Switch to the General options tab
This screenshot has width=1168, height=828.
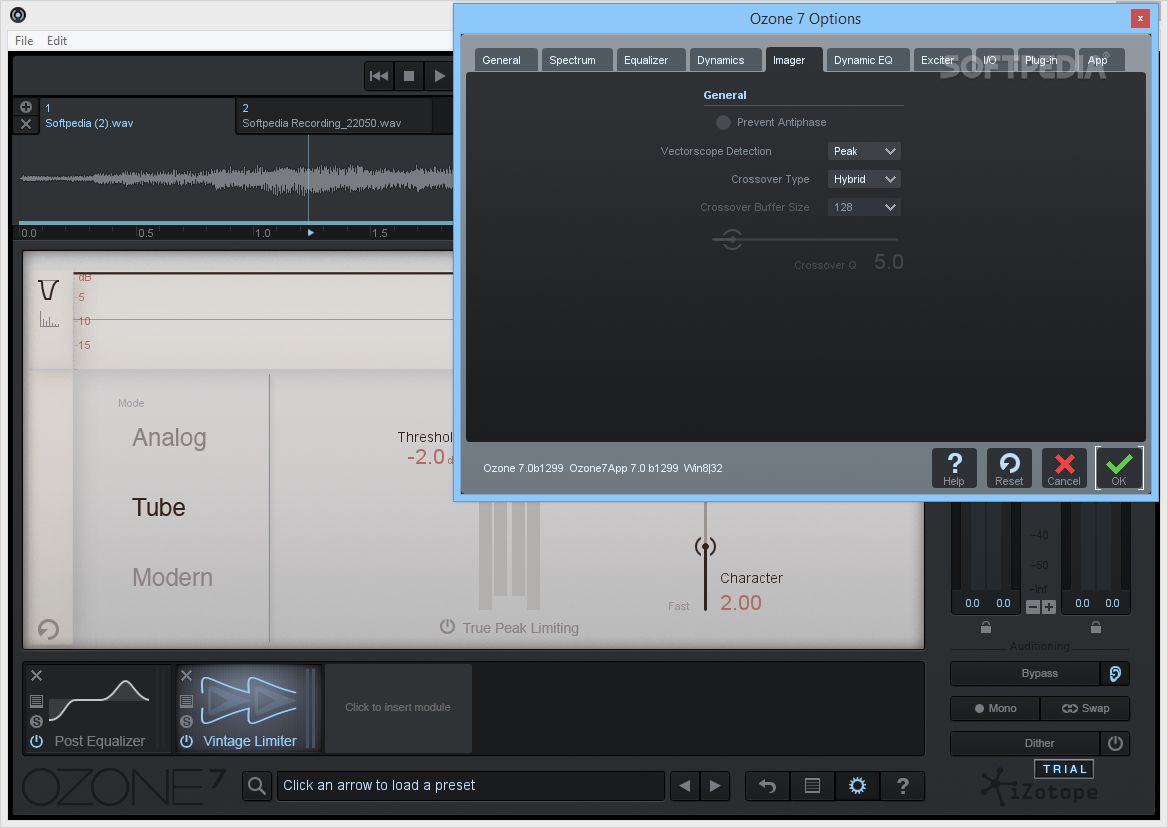tap(506, 60)
